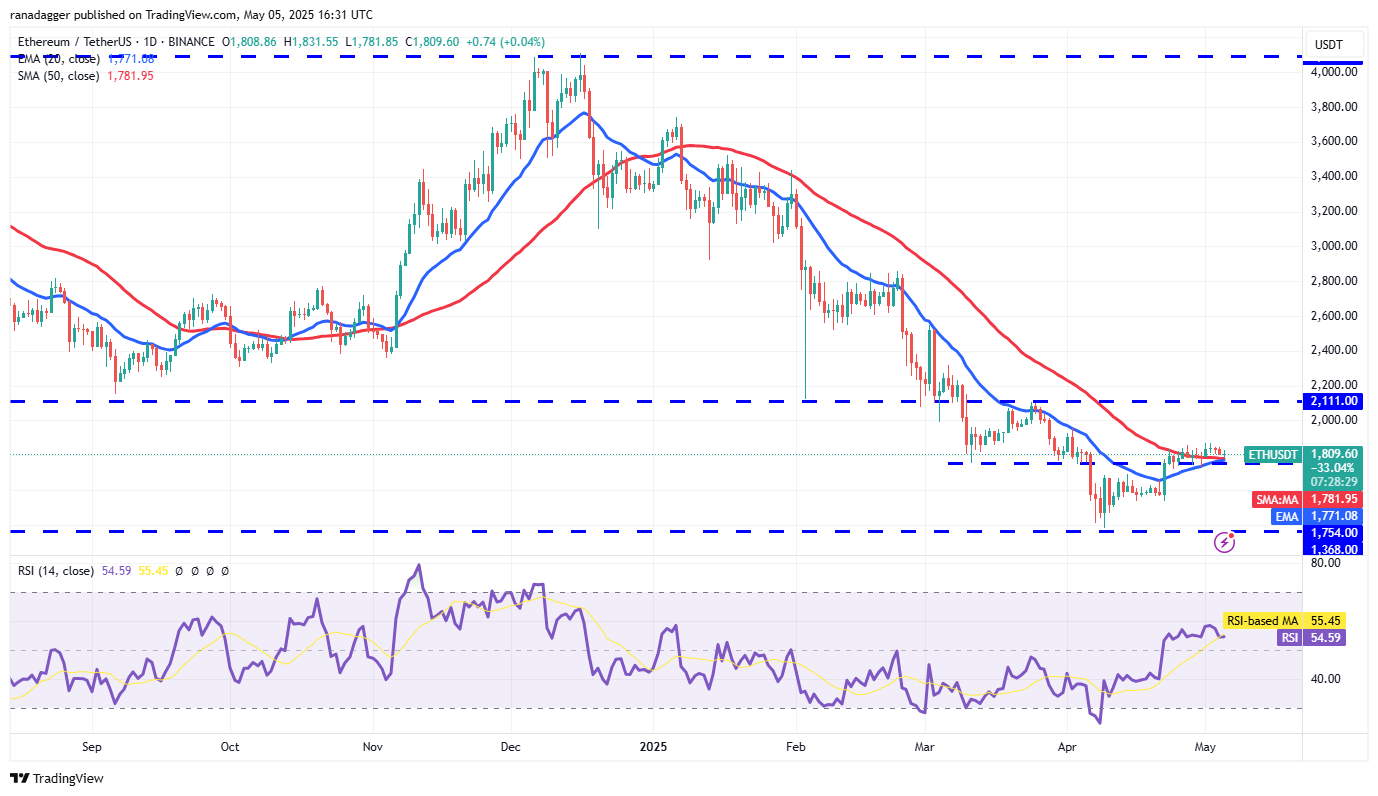The image size is (1378, 796).
Task: Select the 1,754.00 support level label
Action: (x=1333, y=533)
